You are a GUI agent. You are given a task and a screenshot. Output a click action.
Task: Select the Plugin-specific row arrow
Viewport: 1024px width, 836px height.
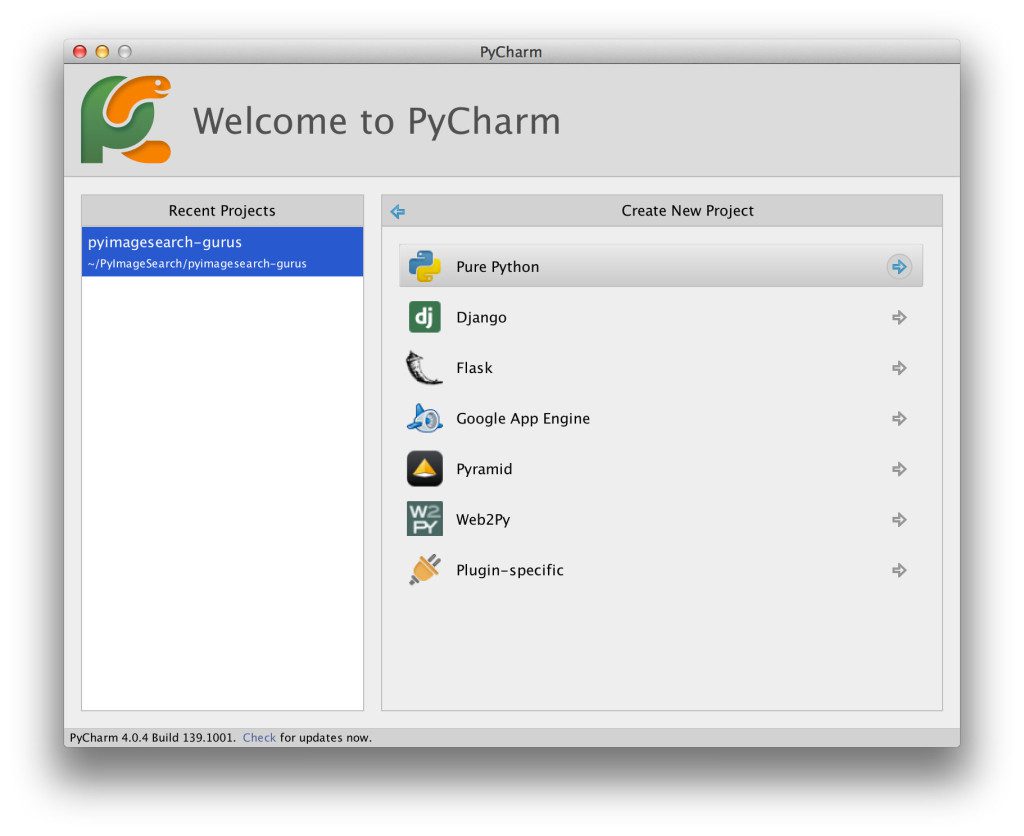(x=899, y=569)
